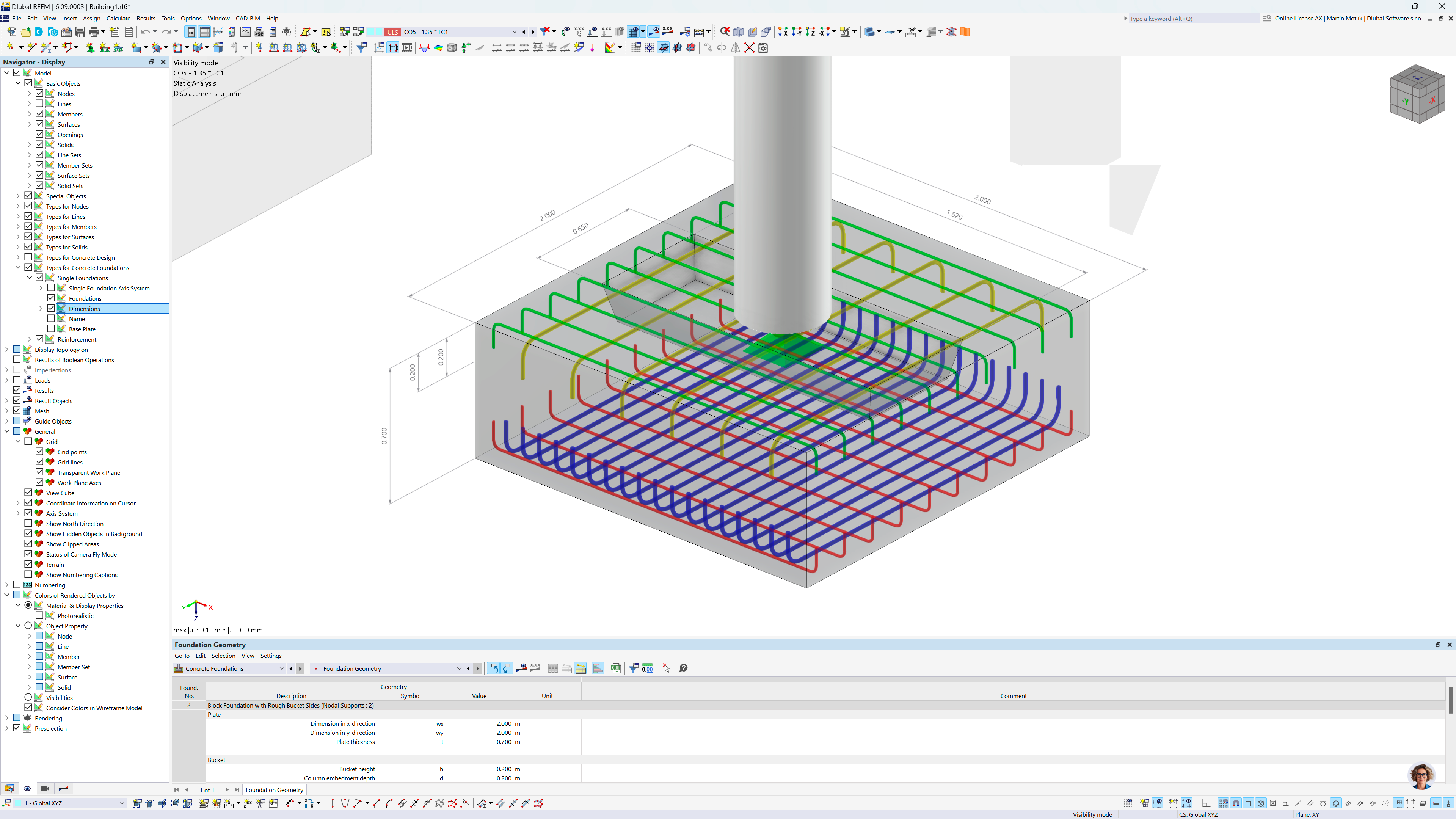Screen dimensions: 1456x819
Task: Expand the Loads tree node
Action: tap(6, 380)
